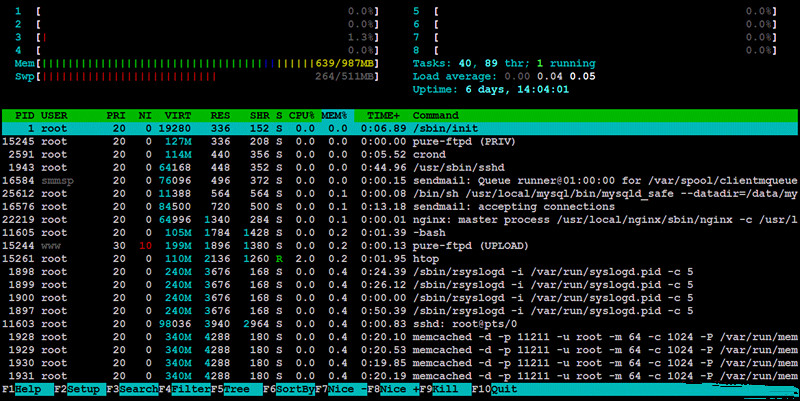Screen dimensions: 800x401
Task: Open the F6 SortBy menu
Action: coord(289,389)
